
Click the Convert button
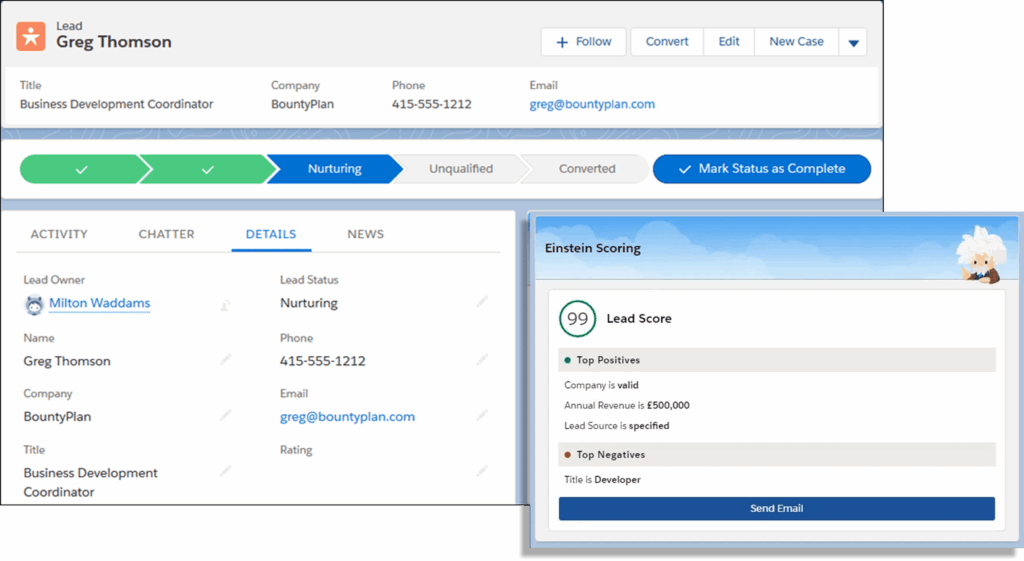667,42
